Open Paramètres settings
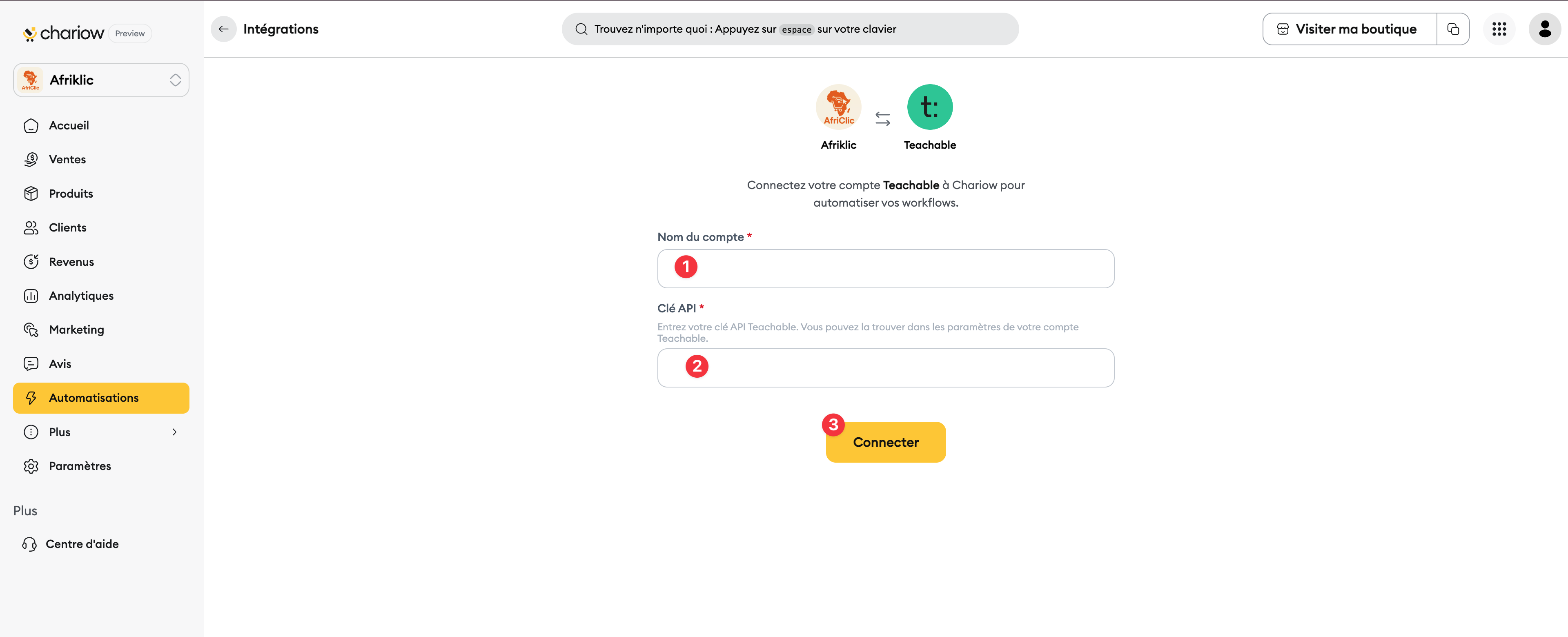 101,466
